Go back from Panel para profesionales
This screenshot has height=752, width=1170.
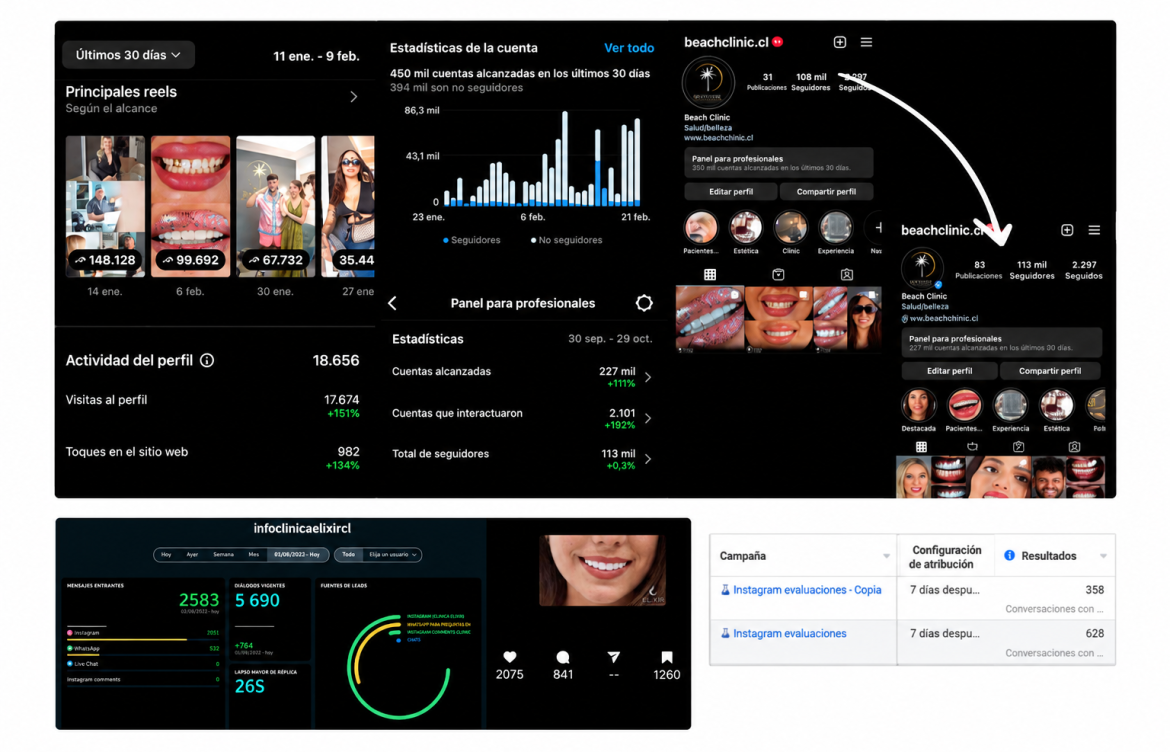click(x=392, y=303)
